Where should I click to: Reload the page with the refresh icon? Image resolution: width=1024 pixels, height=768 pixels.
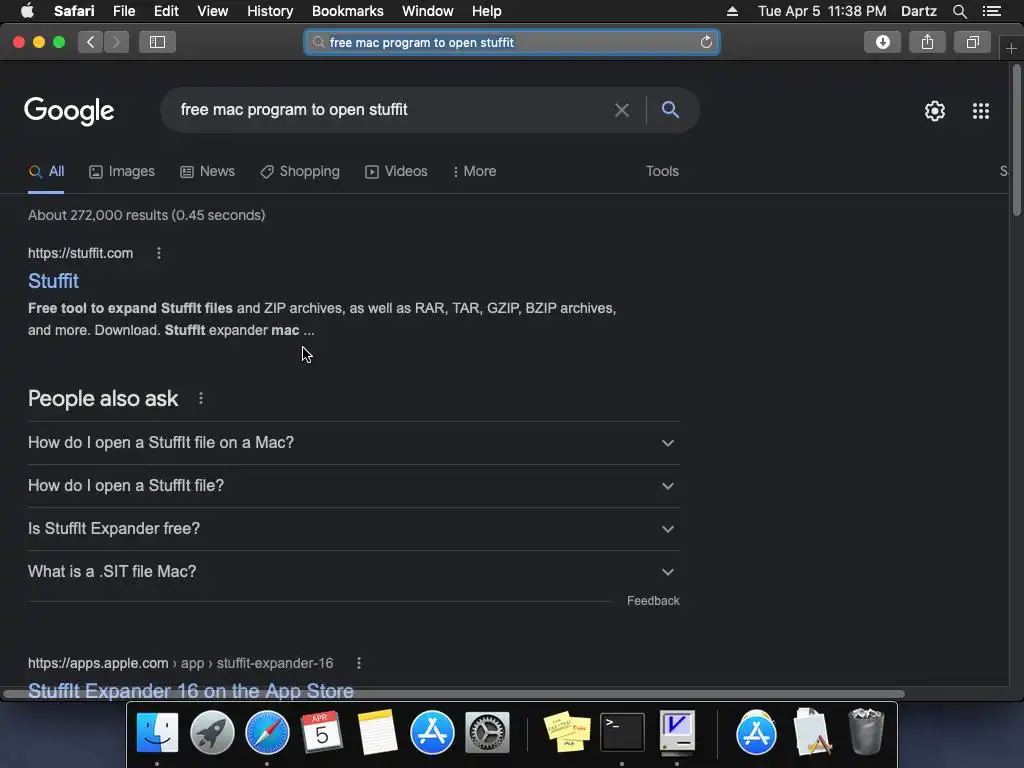(706, 42)
